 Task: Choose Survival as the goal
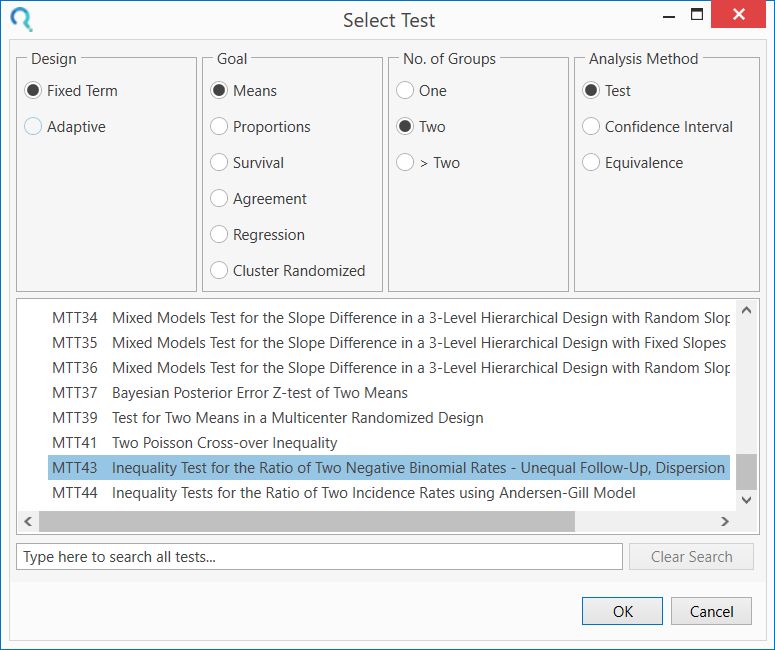tap(247, 163)
